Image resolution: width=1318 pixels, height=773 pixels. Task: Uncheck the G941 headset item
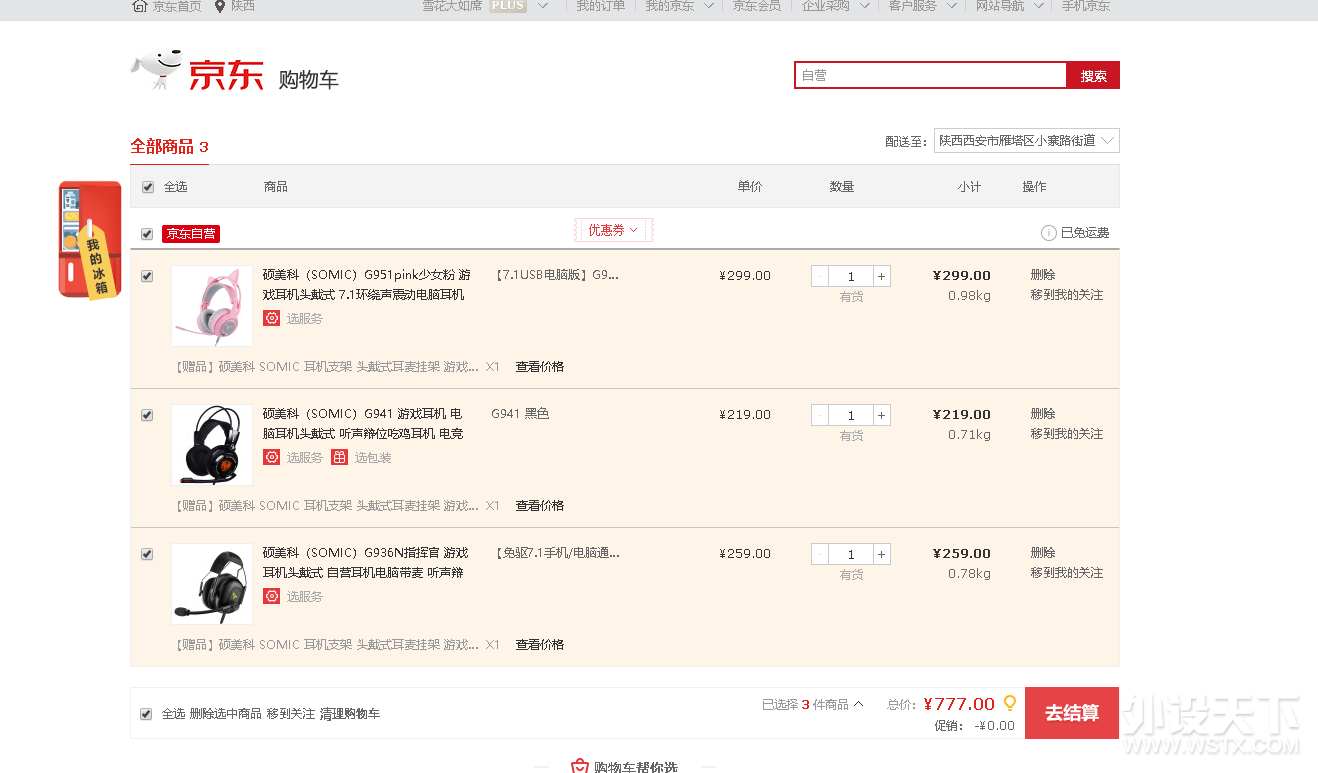(x=147, y=415)
